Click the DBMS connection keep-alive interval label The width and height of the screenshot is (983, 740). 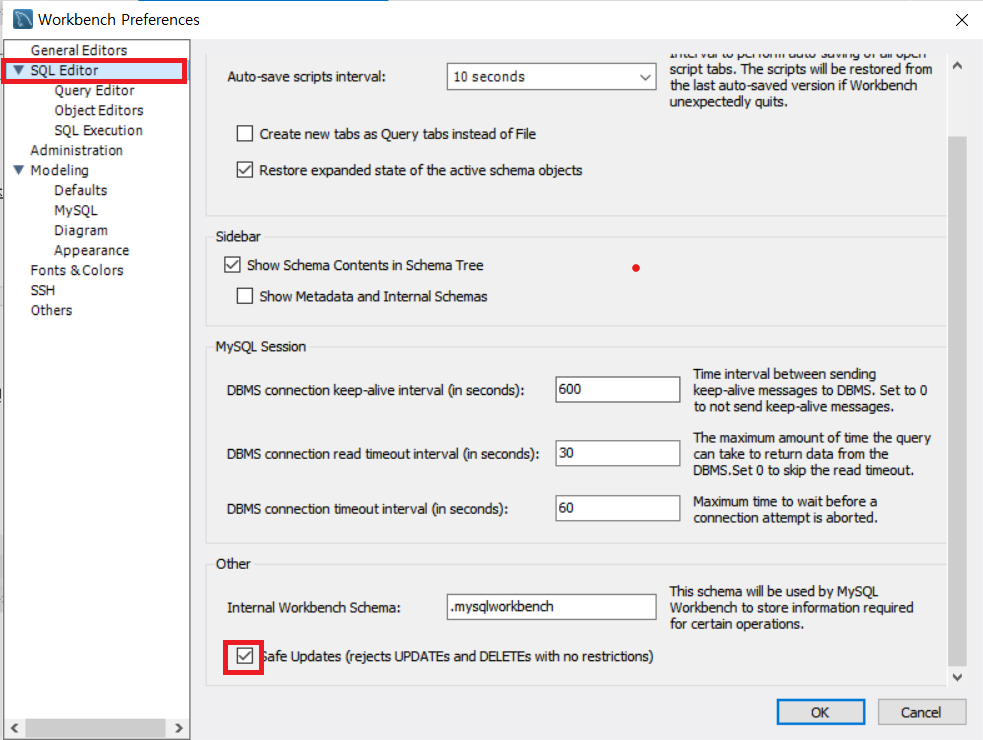[376, 390]
